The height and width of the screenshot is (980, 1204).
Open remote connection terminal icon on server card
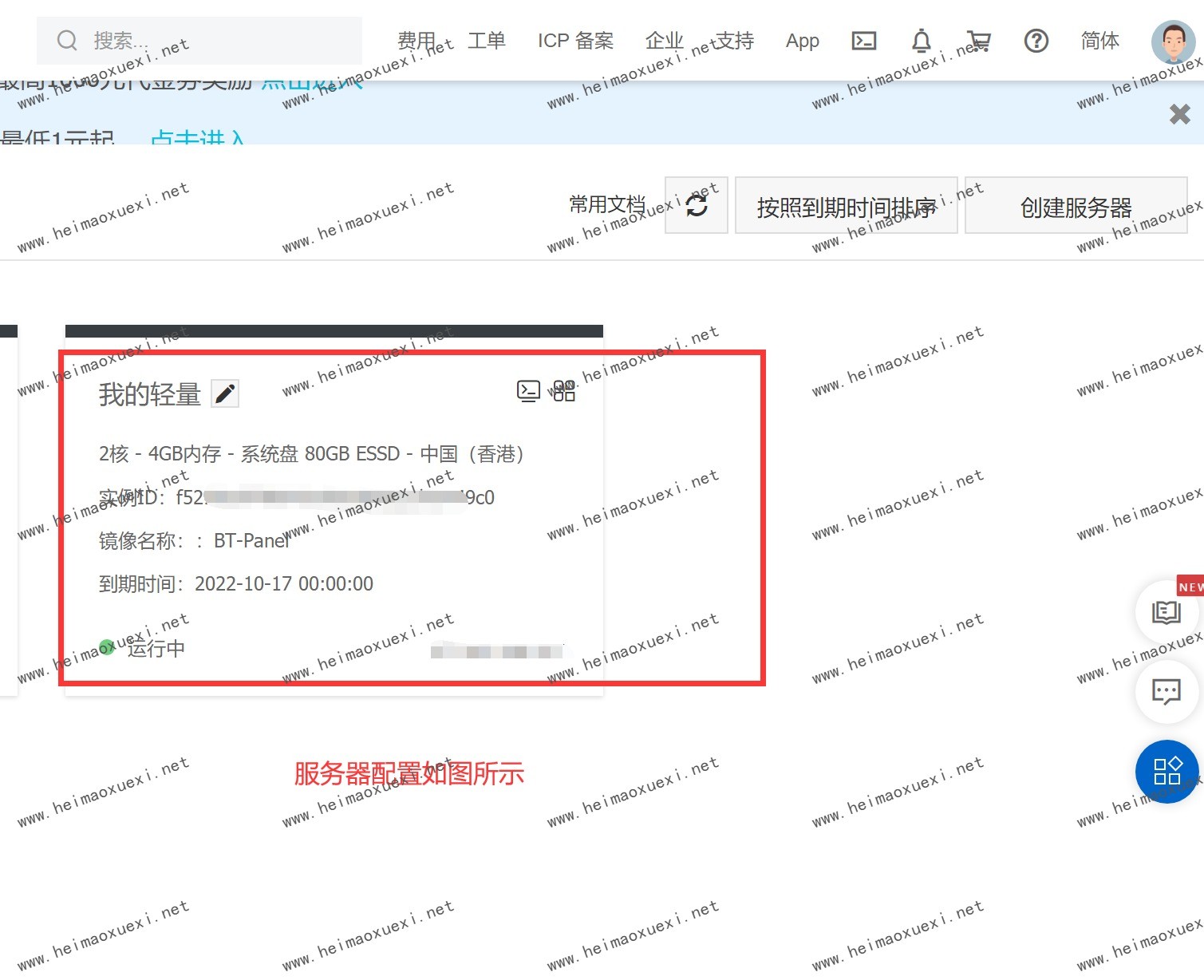[528, 390]
